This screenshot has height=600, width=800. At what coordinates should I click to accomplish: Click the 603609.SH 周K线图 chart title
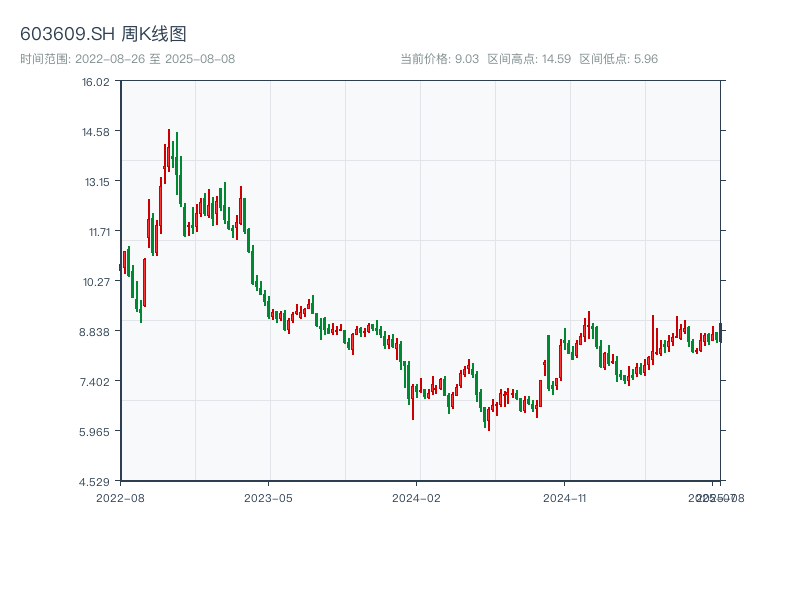pyautogui.click(x=103, y=34)
